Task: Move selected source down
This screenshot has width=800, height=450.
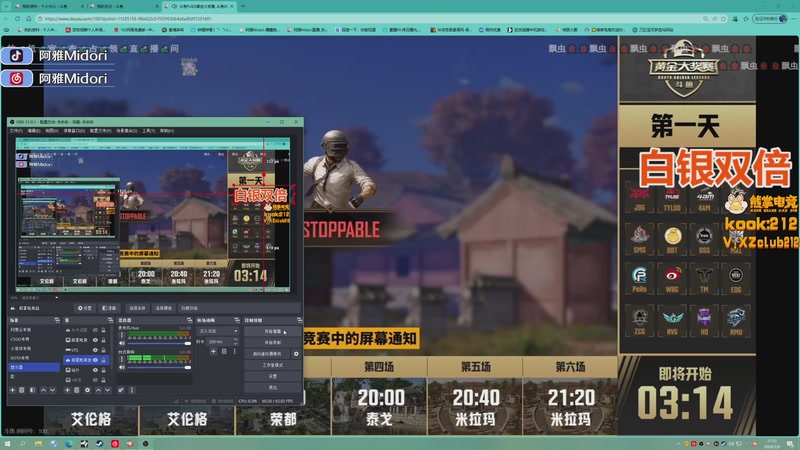Action: 108,390
